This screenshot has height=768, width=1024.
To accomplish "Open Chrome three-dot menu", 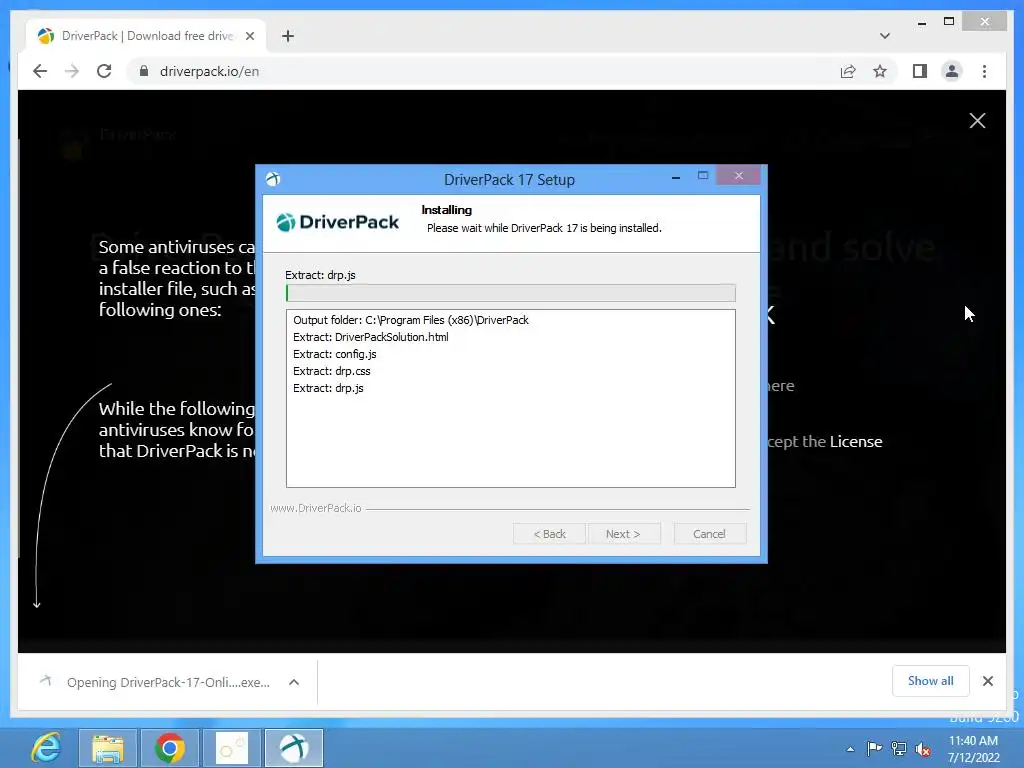I will pos(984,71).
